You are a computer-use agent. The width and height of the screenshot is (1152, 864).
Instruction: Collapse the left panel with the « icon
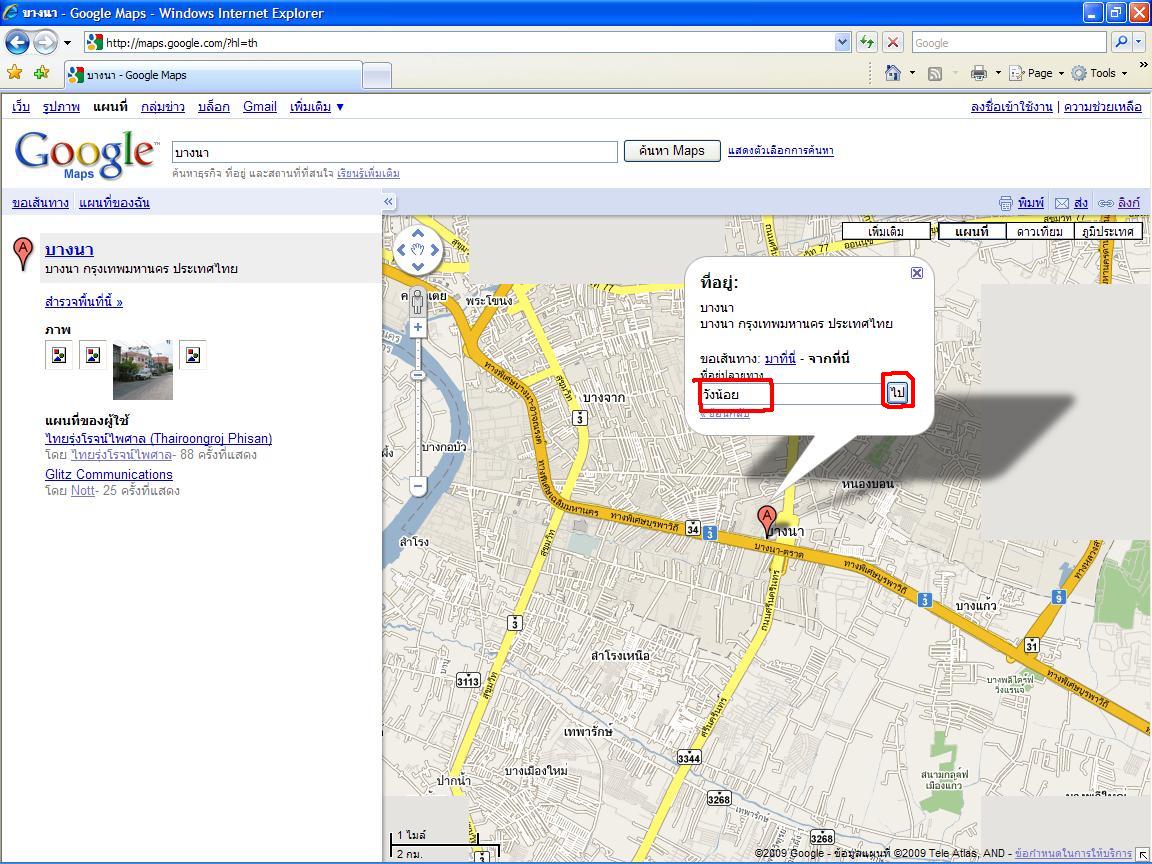(x=389, y=201)
